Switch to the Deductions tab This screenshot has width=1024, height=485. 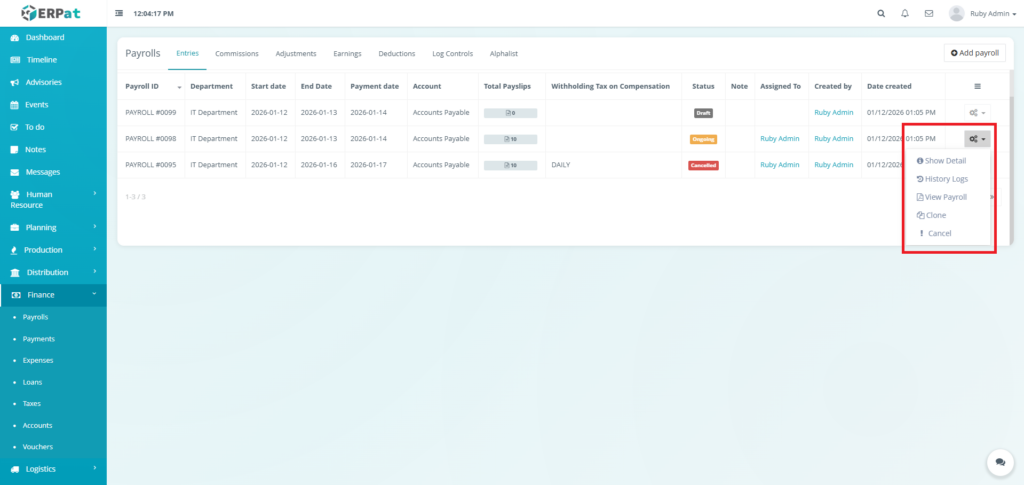[396, 53]
